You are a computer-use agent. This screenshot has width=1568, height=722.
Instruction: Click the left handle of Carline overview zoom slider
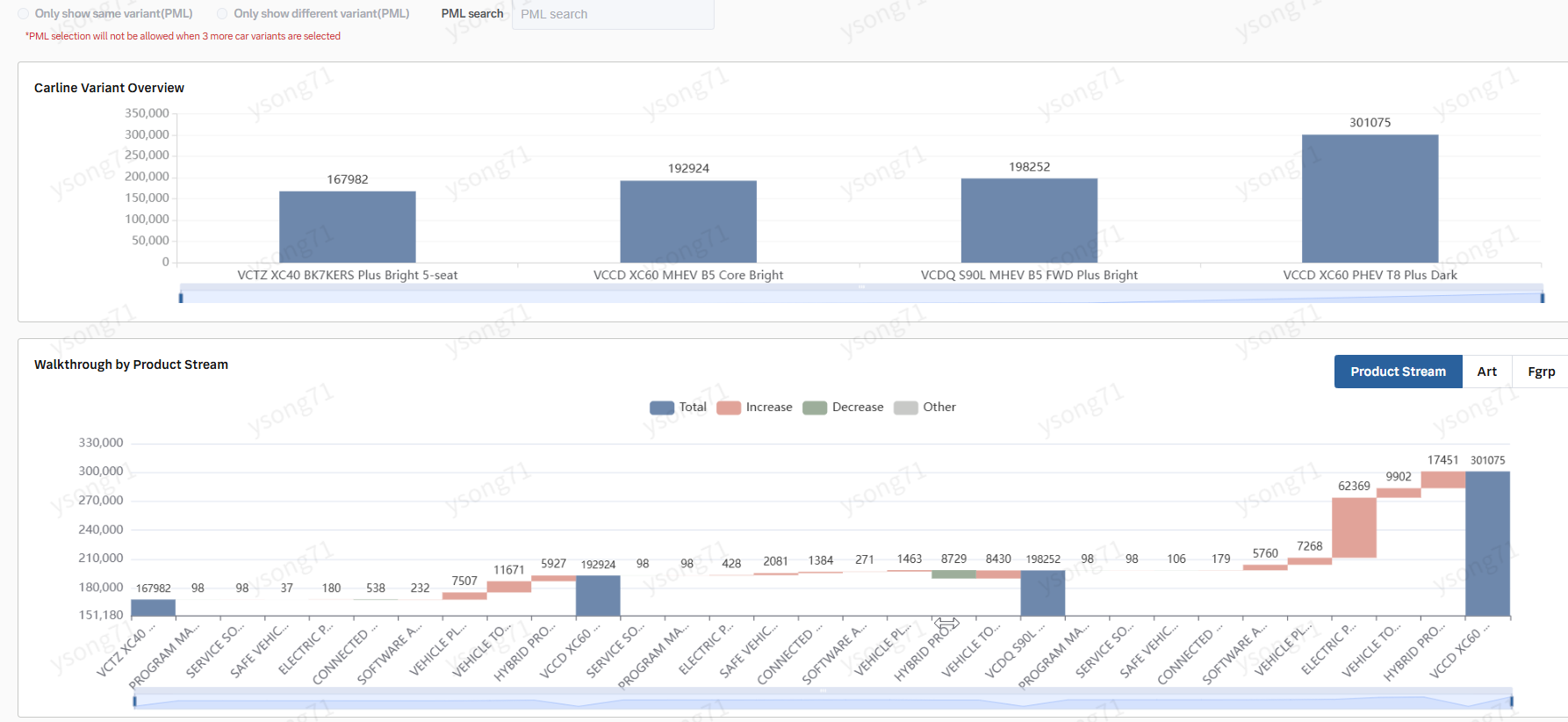coord(181,298)
